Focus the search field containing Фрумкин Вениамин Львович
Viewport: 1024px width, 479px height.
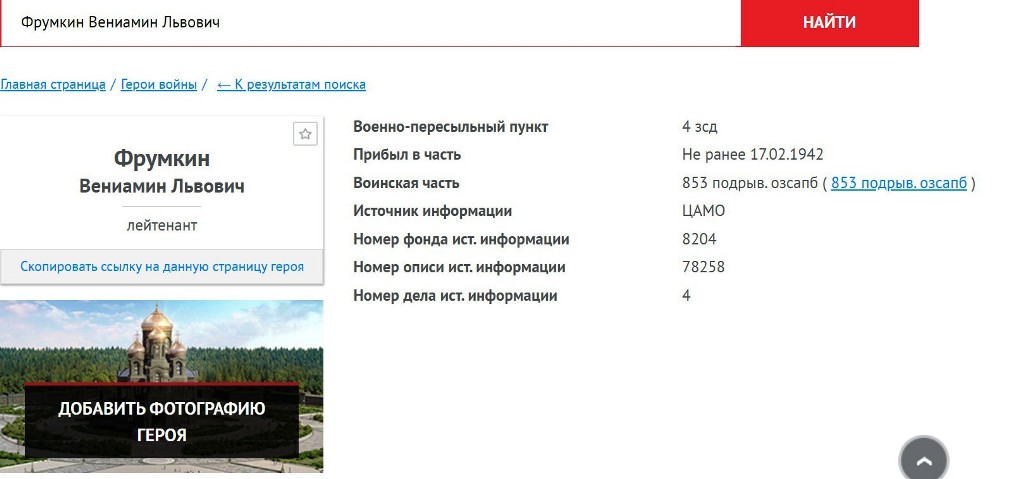(x=370, y=23)
